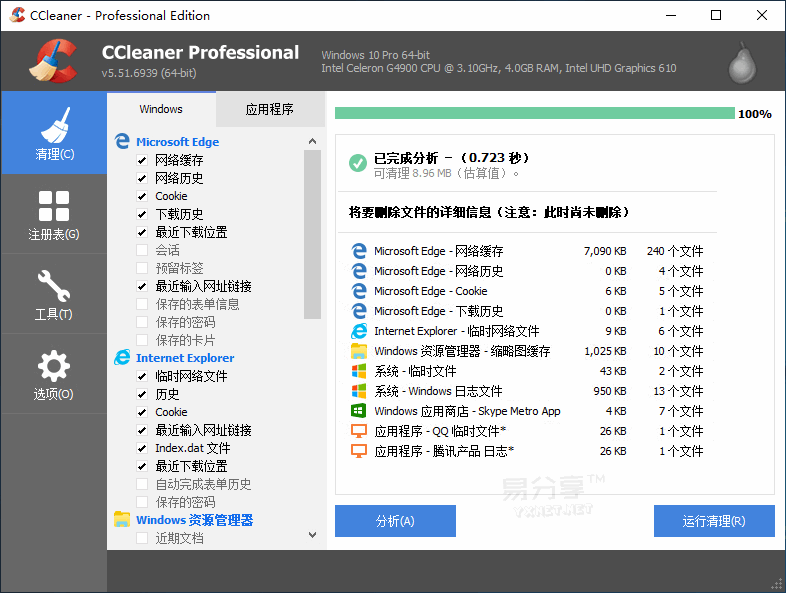Click the 13 个文件 count value

click(x=678, y=391)
